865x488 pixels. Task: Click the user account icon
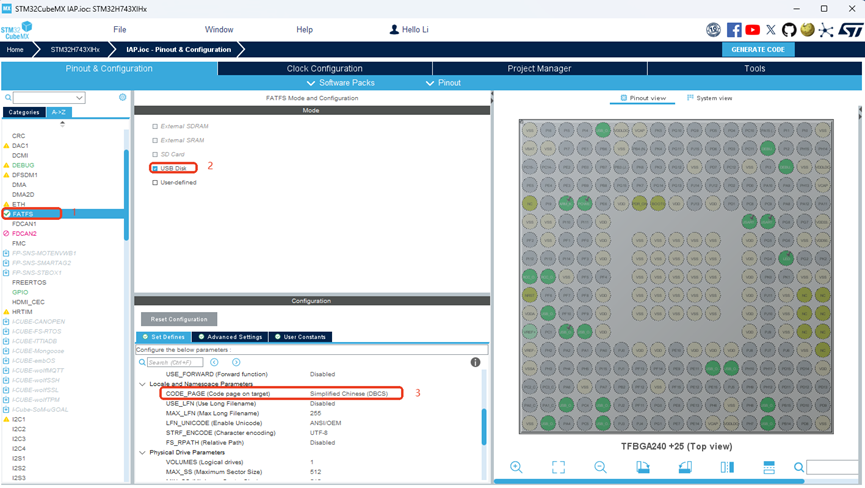[394, 30]
